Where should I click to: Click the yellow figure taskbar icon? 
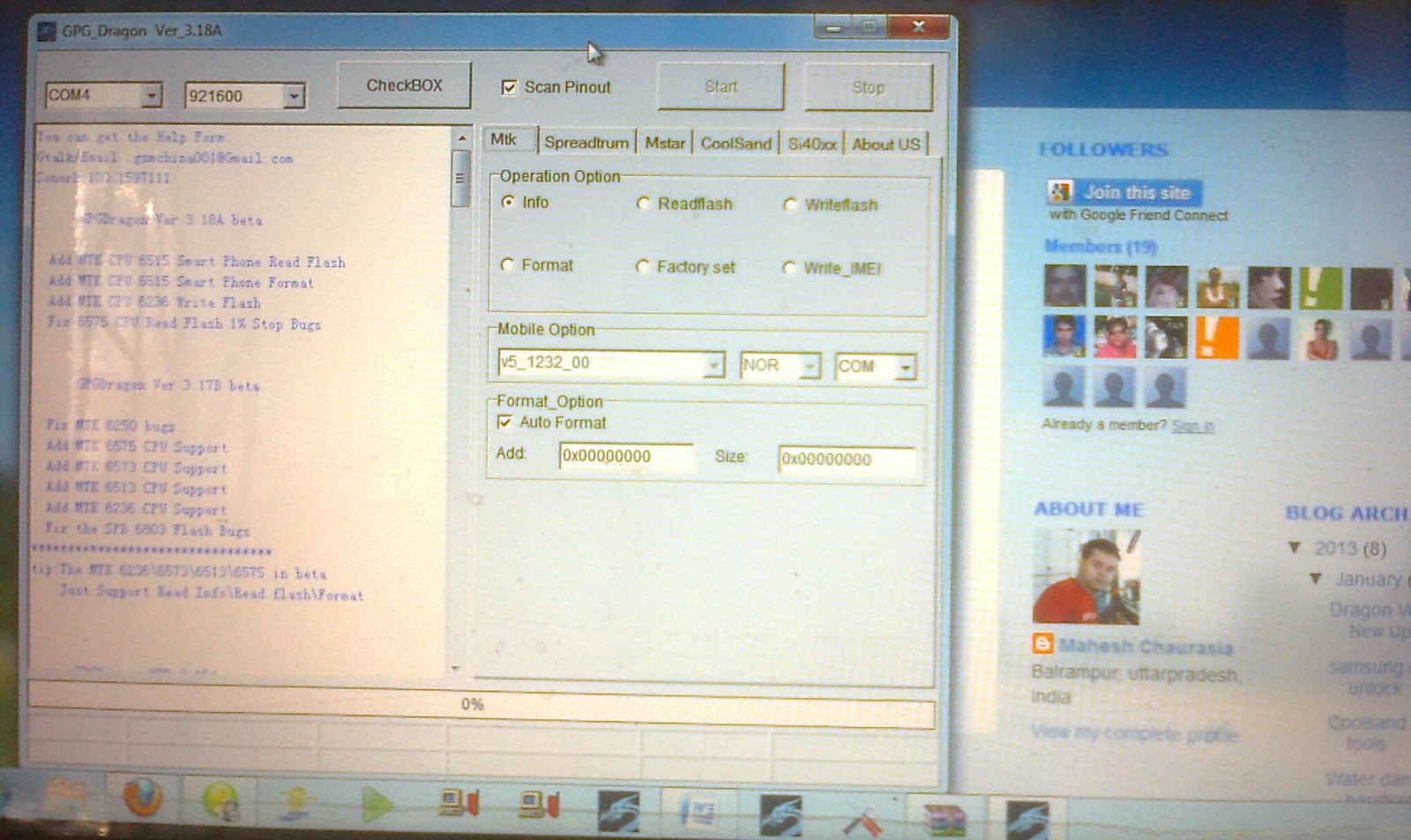[x=297, y=803]
